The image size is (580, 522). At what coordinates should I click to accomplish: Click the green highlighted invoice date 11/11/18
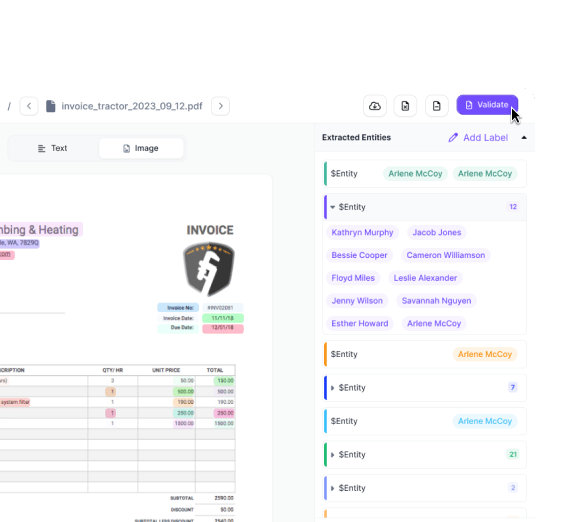[223, 318]
